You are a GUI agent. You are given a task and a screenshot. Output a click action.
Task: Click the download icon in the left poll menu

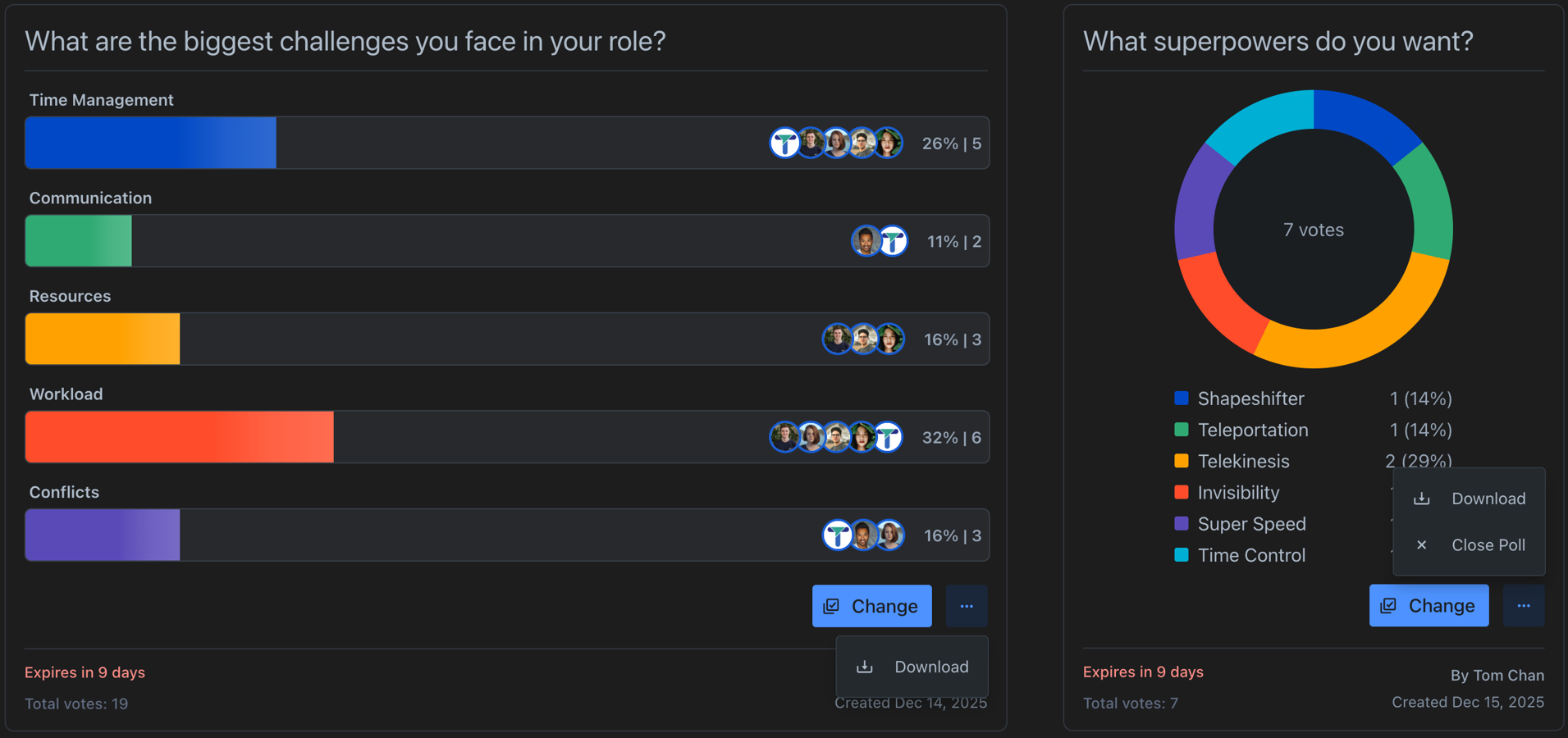click(865, 667)
